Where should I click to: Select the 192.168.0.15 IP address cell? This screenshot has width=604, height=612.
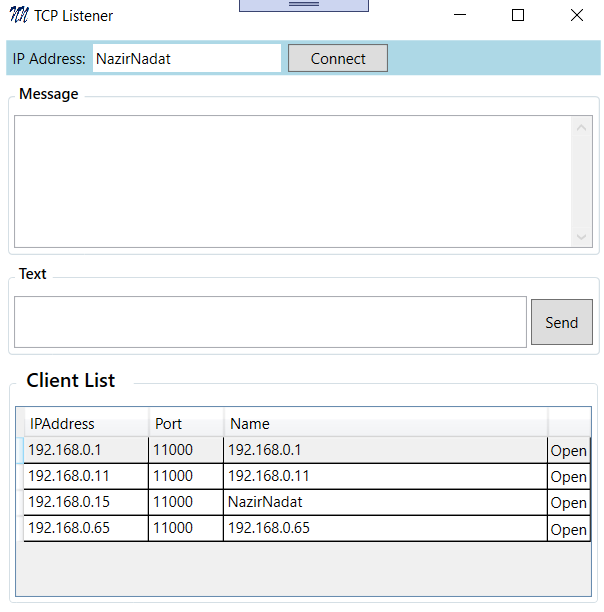pos(85,502)
